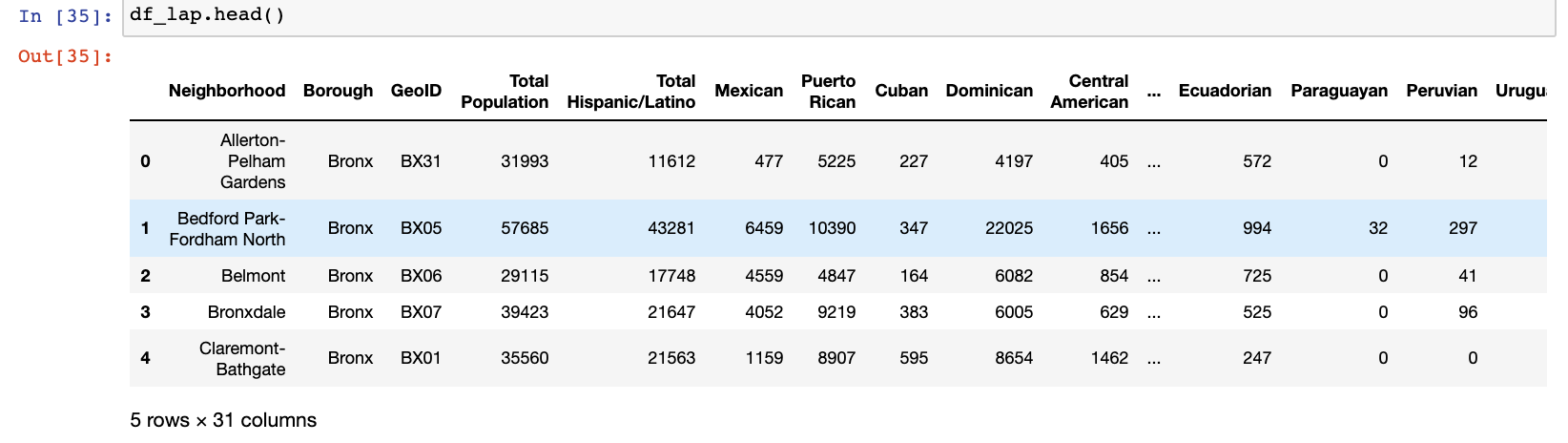Click row index 4 label

(x=145, y=358)
